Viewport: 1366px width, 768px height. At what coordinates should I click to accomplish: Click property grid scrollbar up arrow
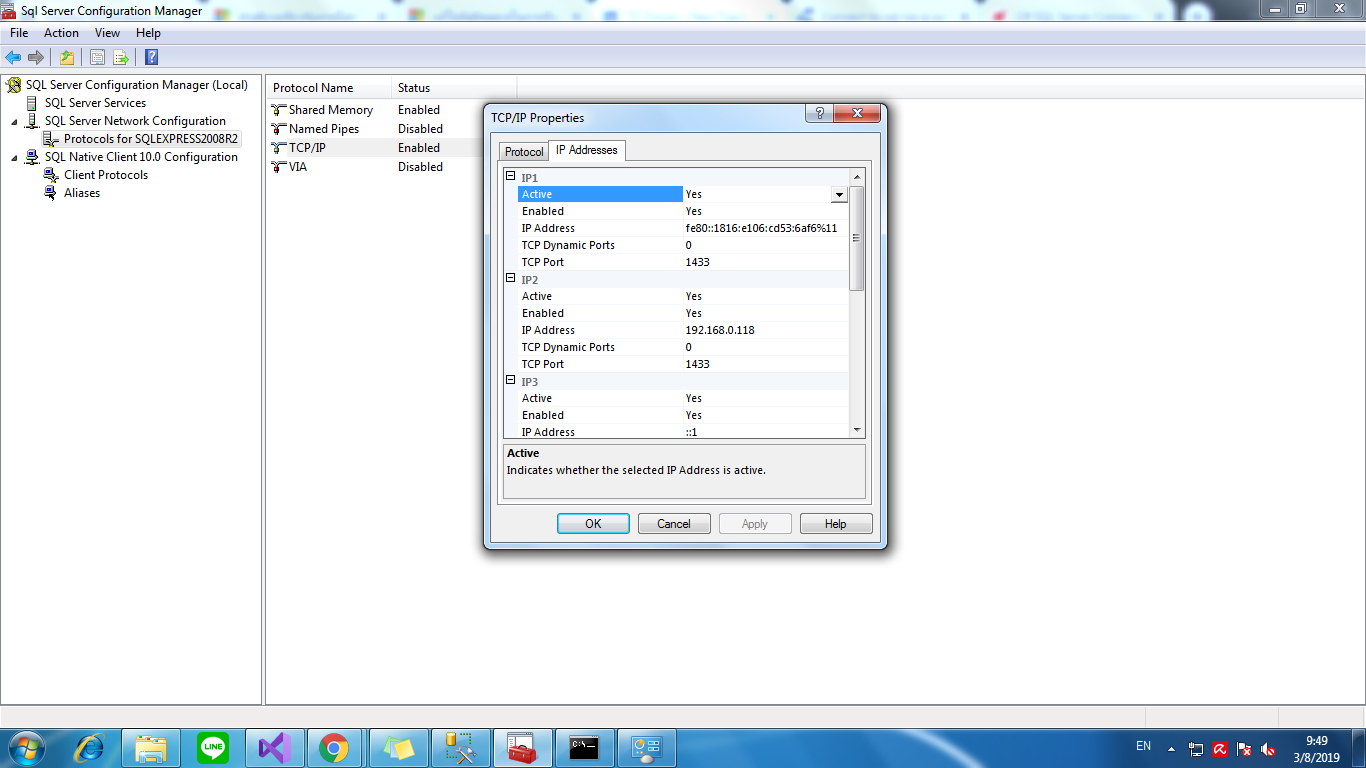tap(856, 177)
